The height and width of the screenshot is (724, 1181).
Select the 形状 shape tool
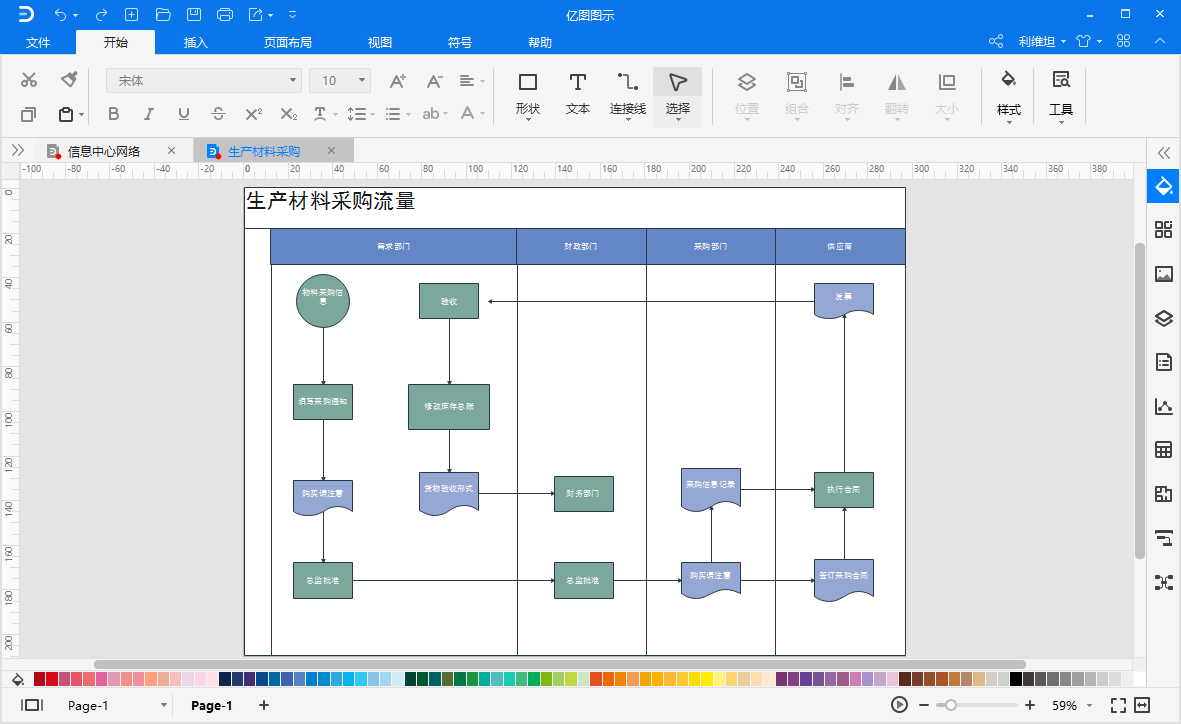tap(528, 95)
